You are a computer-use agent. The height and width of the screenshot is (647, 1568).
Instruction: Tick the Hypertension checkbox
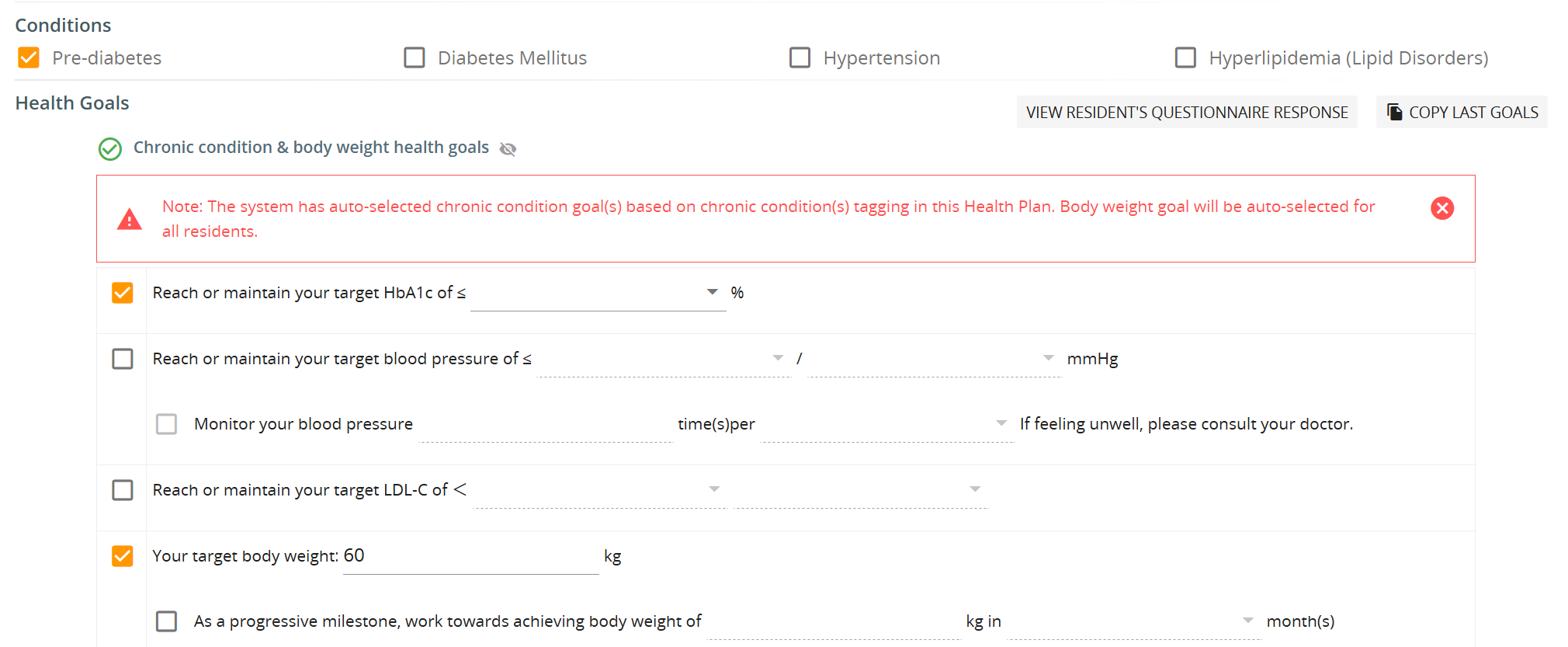(x=800, y=57)
